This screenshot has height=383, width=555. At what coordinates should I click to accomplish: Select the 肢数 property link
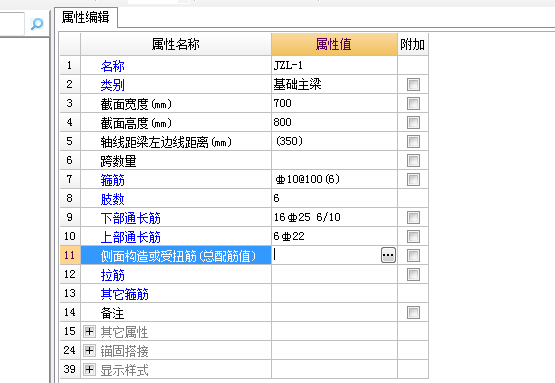[113, 199]
